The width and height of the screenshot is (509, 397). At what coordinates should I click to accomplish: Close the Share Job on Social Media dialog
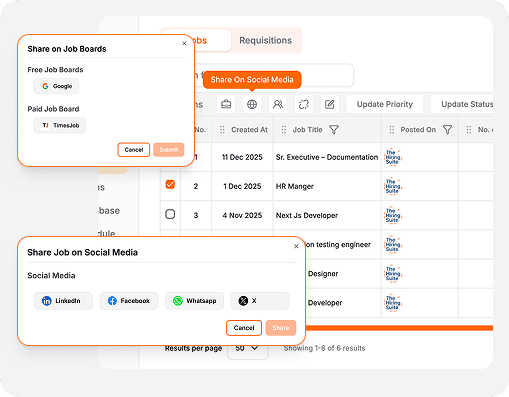click(x=296, y=246)
